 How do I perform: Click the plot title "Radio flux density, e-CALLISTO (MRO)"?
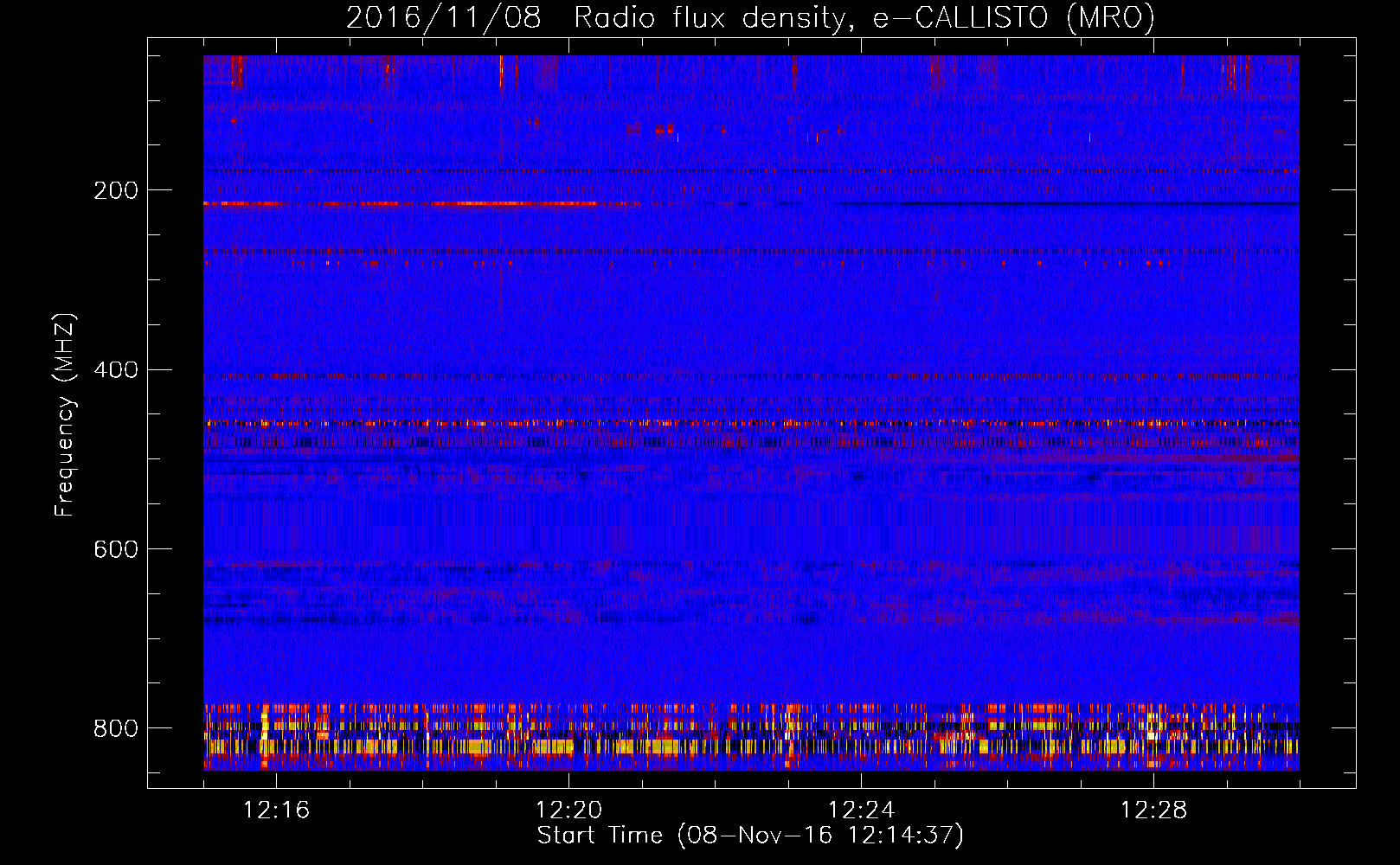point(864,17)
